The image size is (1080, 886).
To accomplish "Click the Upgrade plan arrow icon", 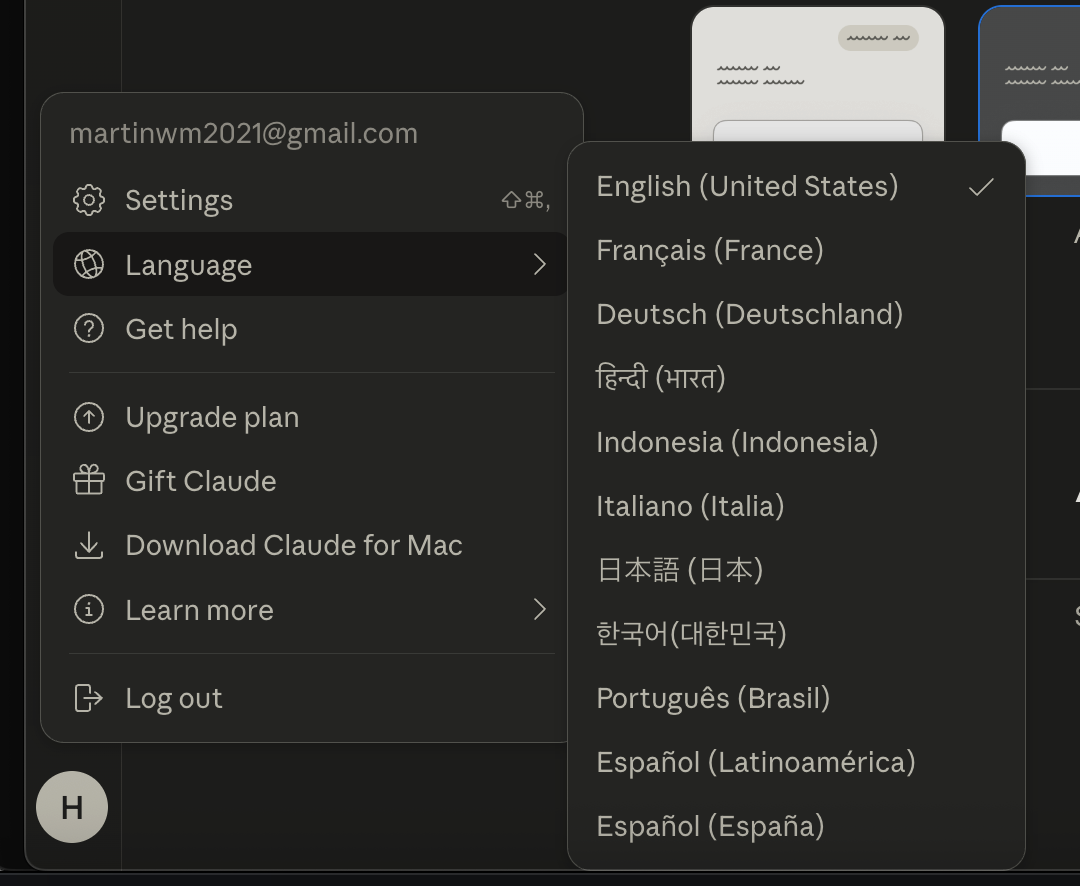I will (89, 417).
